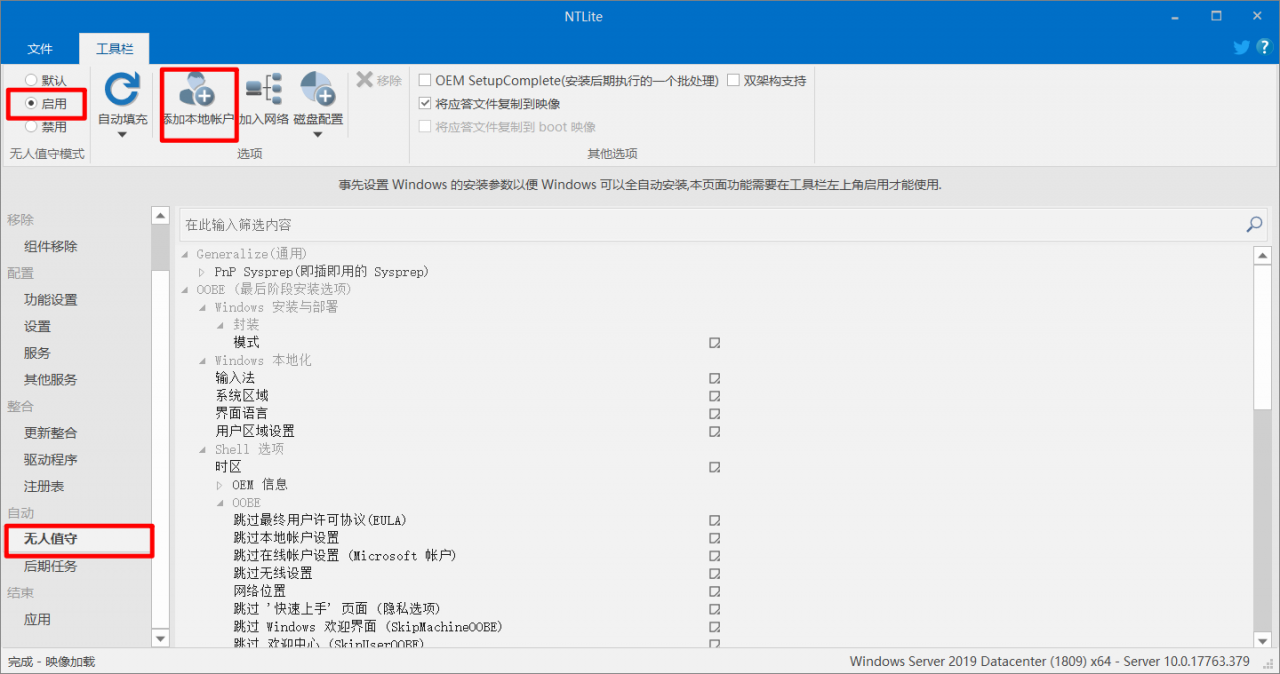Click the edit icon on the 界面语言 row
This screenshot has width=1280, height=674.
715,414
